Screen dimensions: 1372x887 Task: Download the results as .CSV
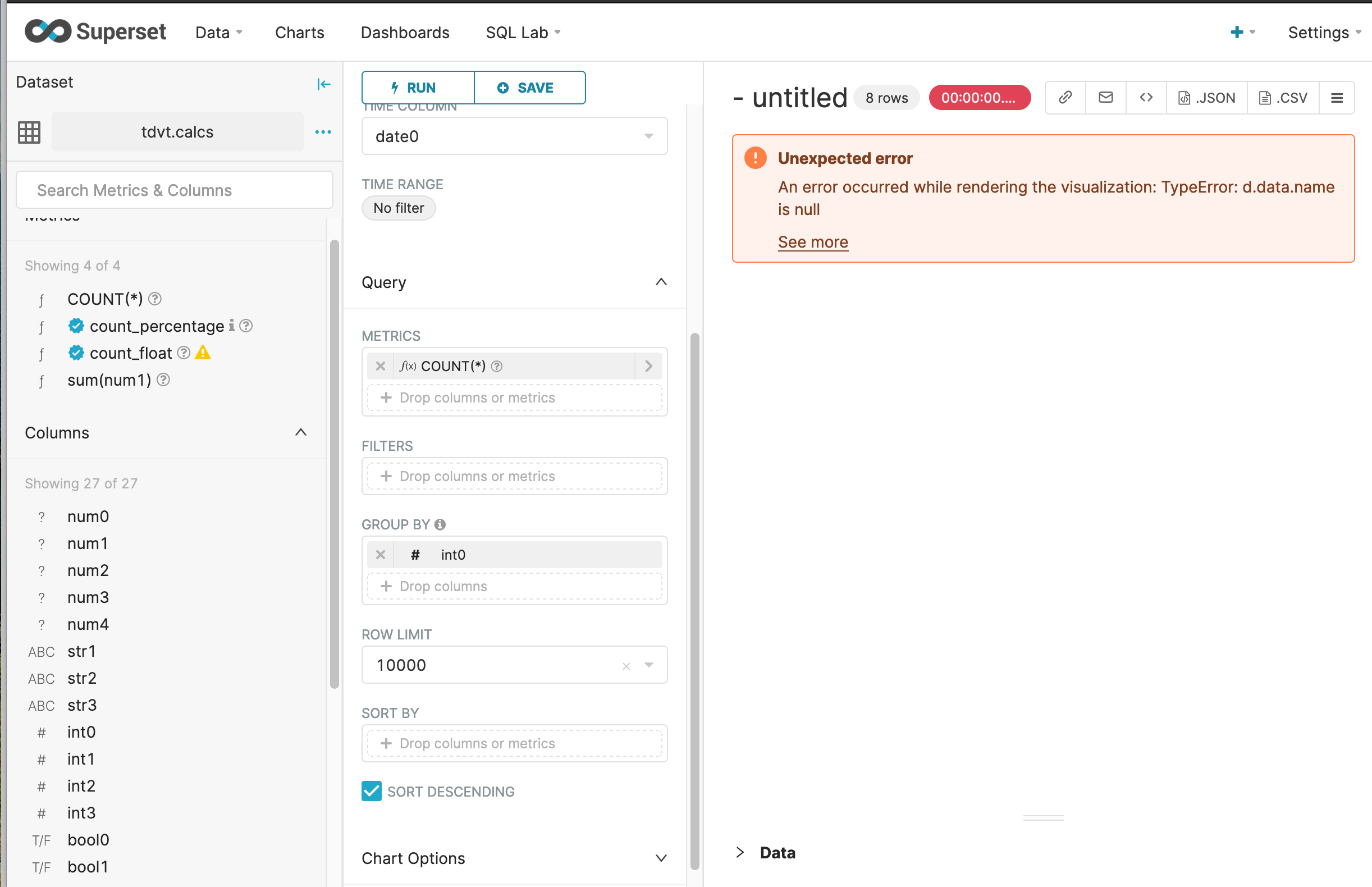click(x=1283, y=98)
